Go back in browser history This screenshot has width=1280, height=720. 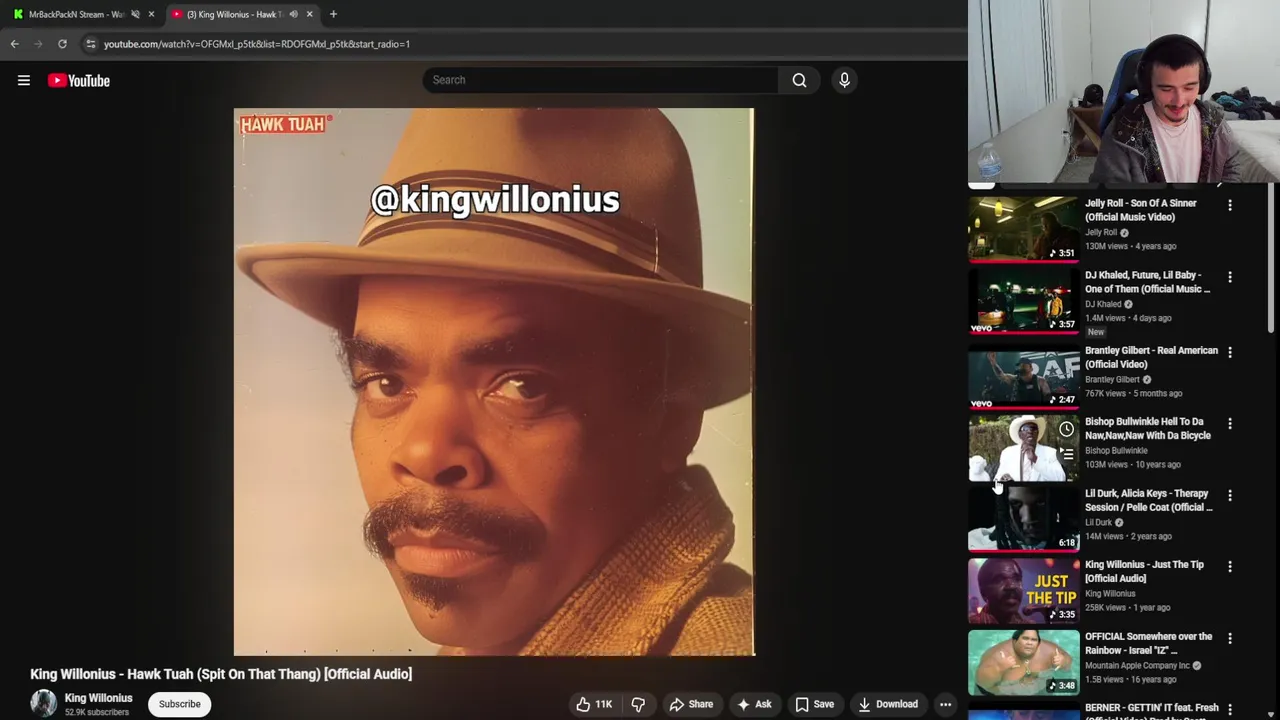tap(14, 44)
